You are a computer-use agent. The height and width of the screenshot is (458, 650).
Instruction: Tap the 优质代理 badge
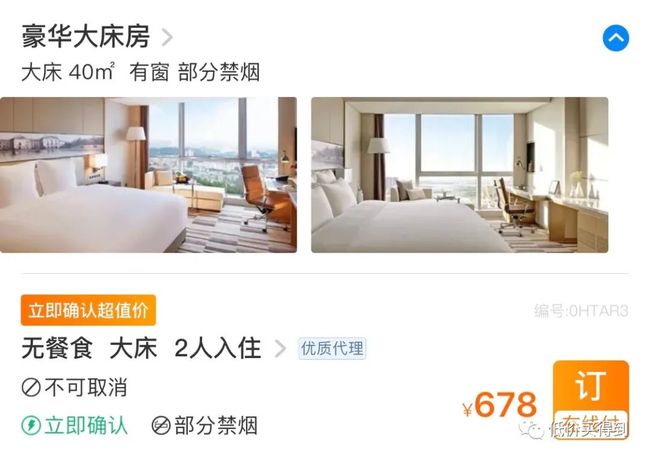pyautogui.click(x=332, y=348)
